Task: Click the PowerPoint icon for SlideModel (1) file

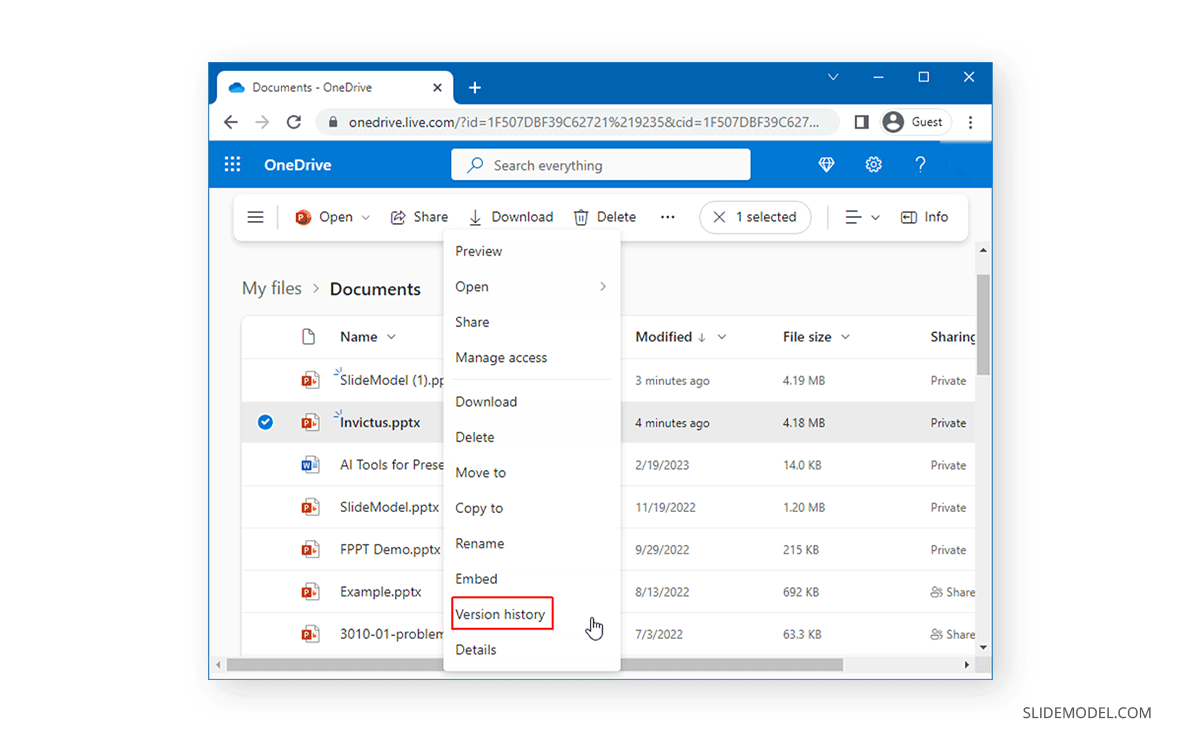Action: (x=310, y=380)
